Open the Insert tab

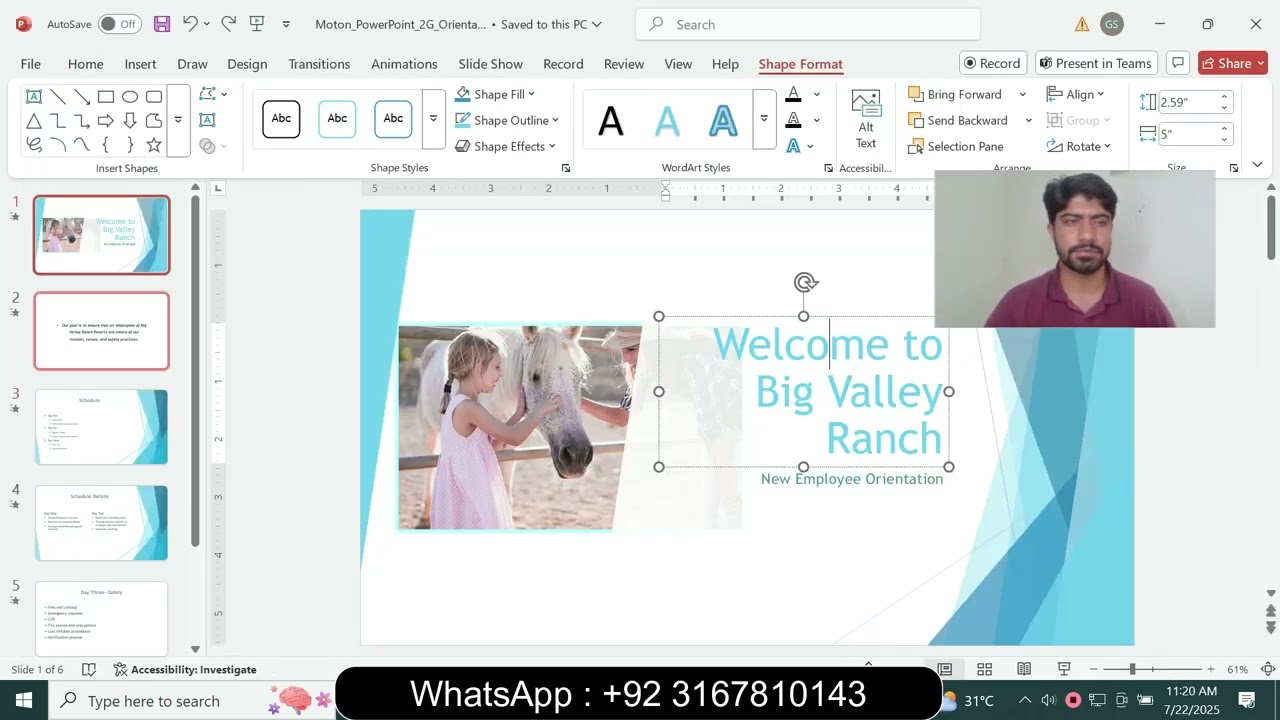pos(140,64)
